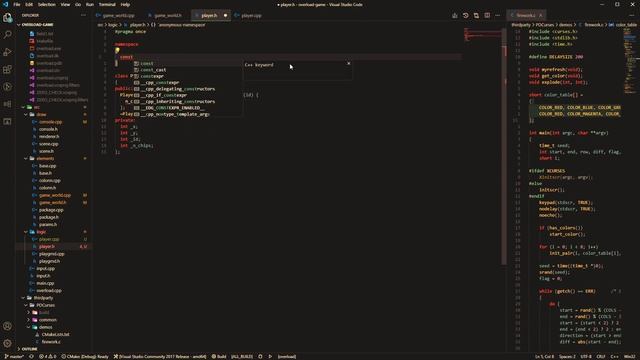This screenshot has width=640, height=360.
Task: Open the Terminal menu
Action: click(107, 4)
